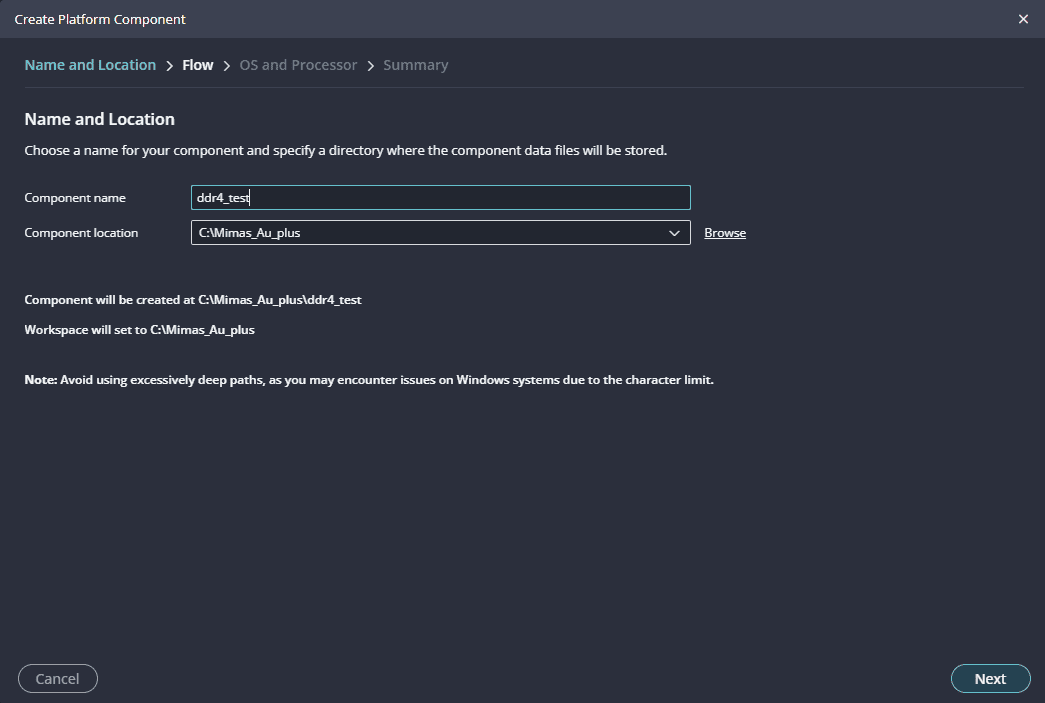Screen dimensions: 1045x703
Task: Click the note about excessively deep paths
Action: 369,380
